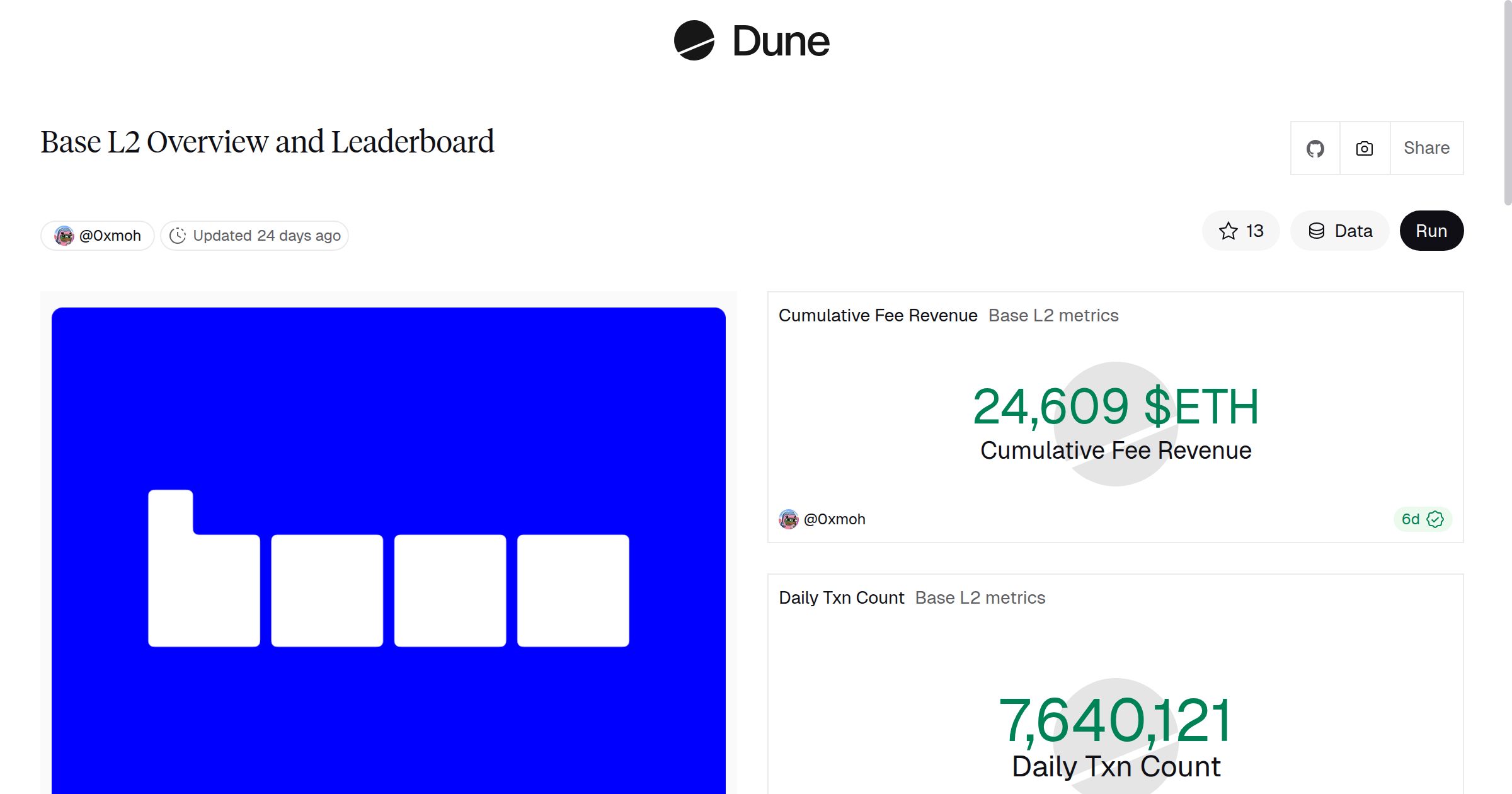Open the Data panel
This screenshot has width=1512, height=794.
pyautogui.click(x=1340, y=231)
